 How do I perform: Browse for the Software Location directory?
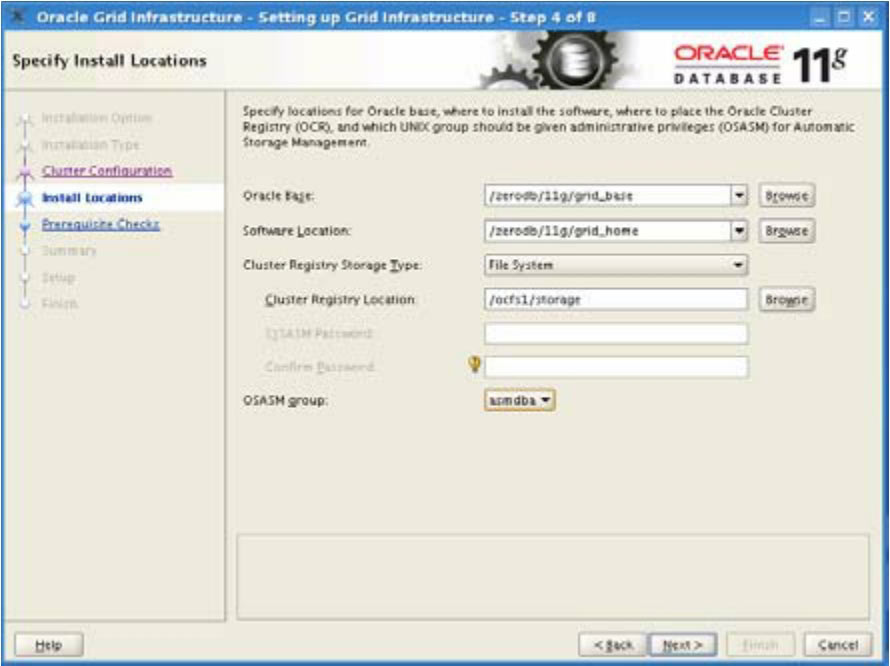pyautogui.click(x=786, y=231)
